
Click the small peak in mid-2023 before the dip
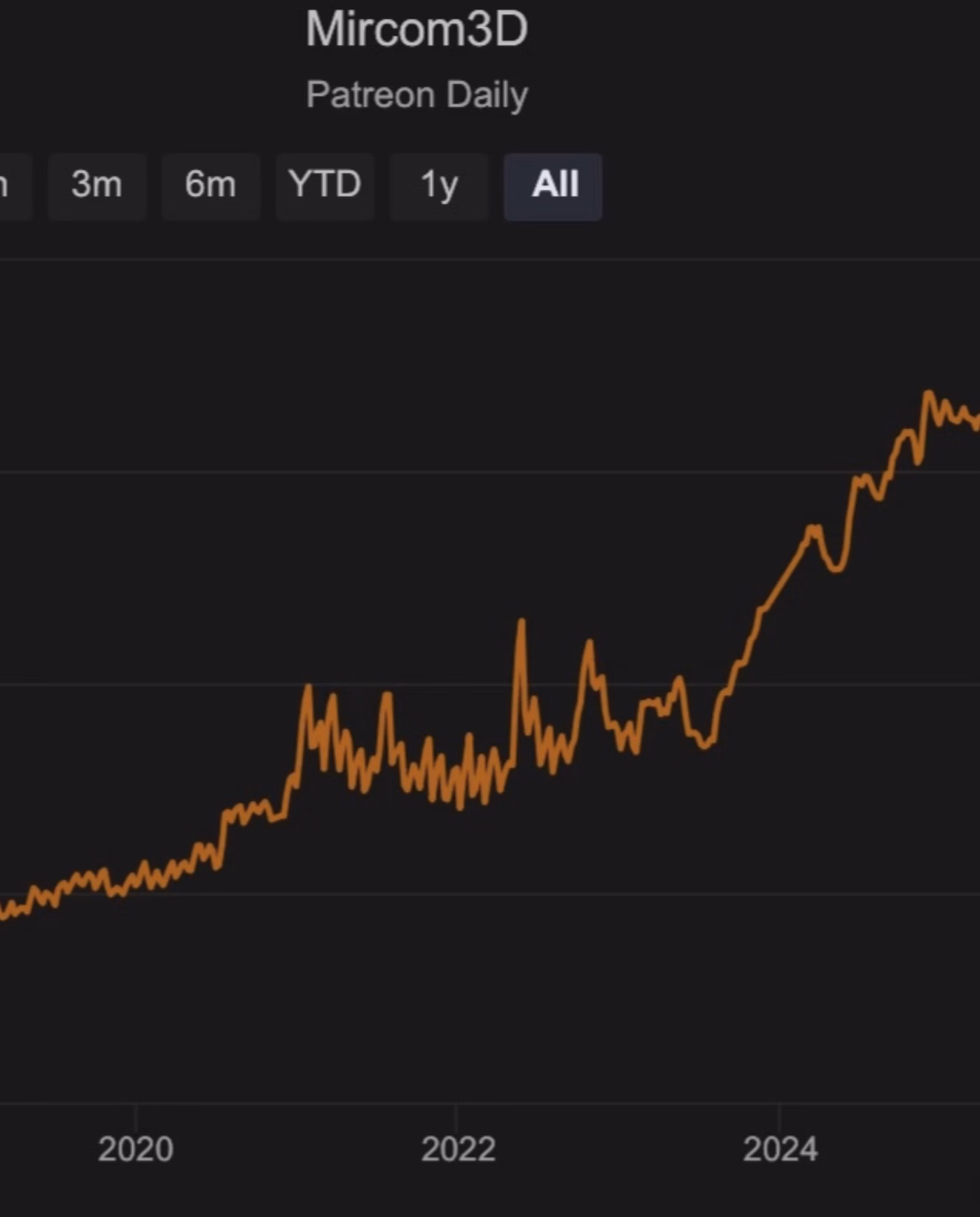(678, 679)
